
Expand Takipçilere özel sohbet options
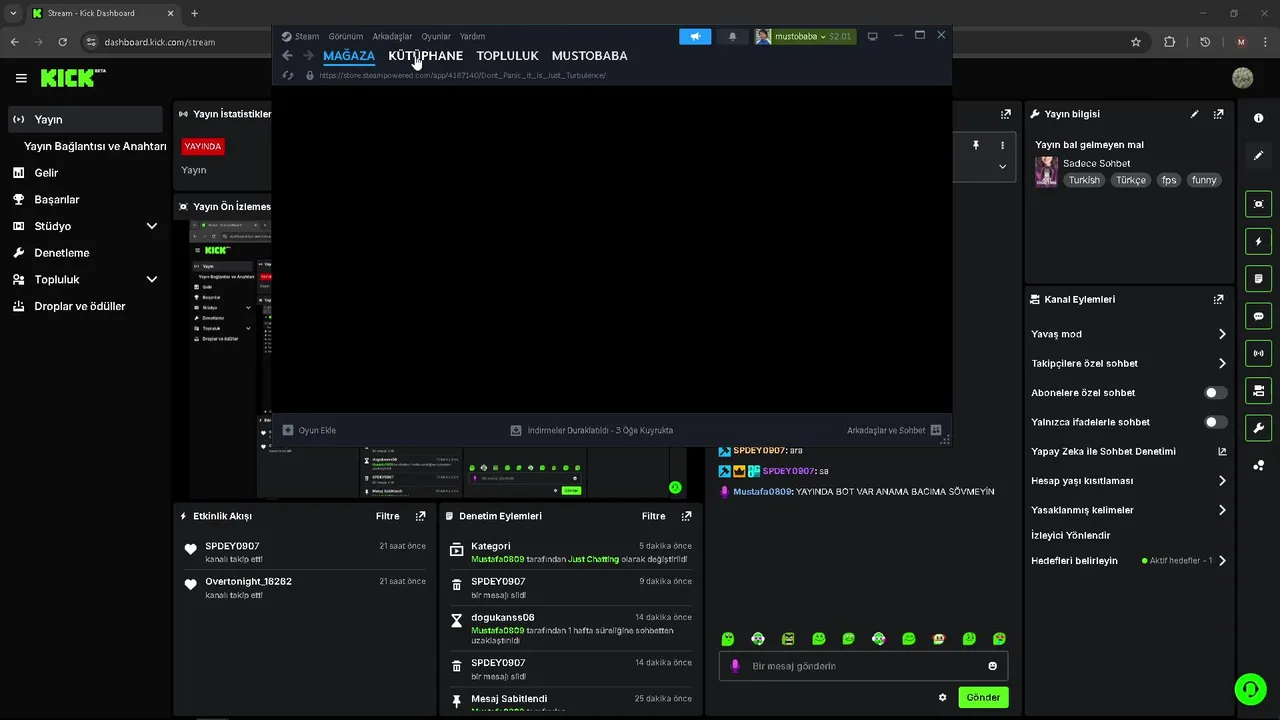click(x=1222, y=363)
